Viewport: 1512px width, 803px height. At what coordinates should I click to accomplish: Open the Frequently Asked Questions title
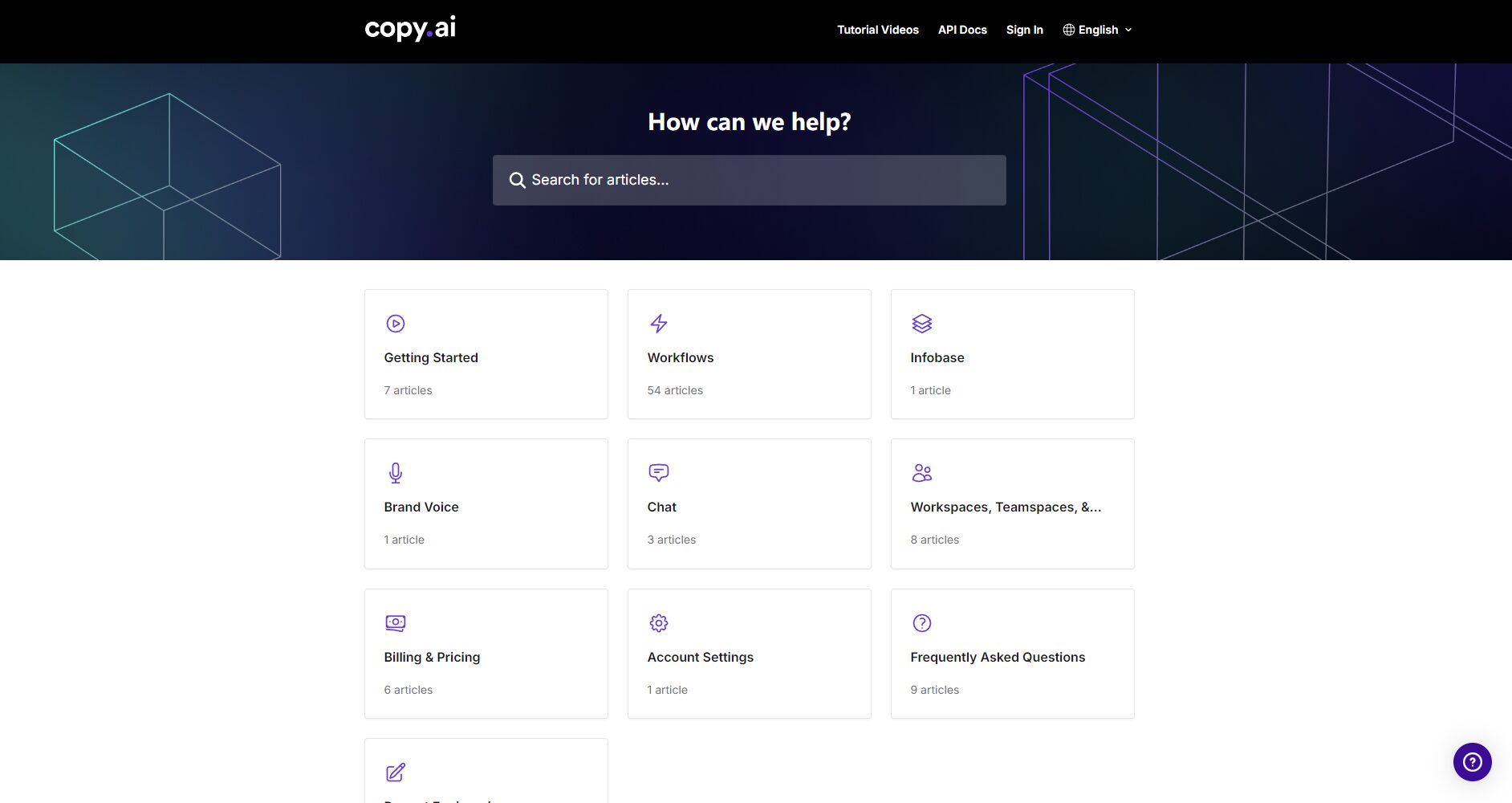tap(997, 657)
